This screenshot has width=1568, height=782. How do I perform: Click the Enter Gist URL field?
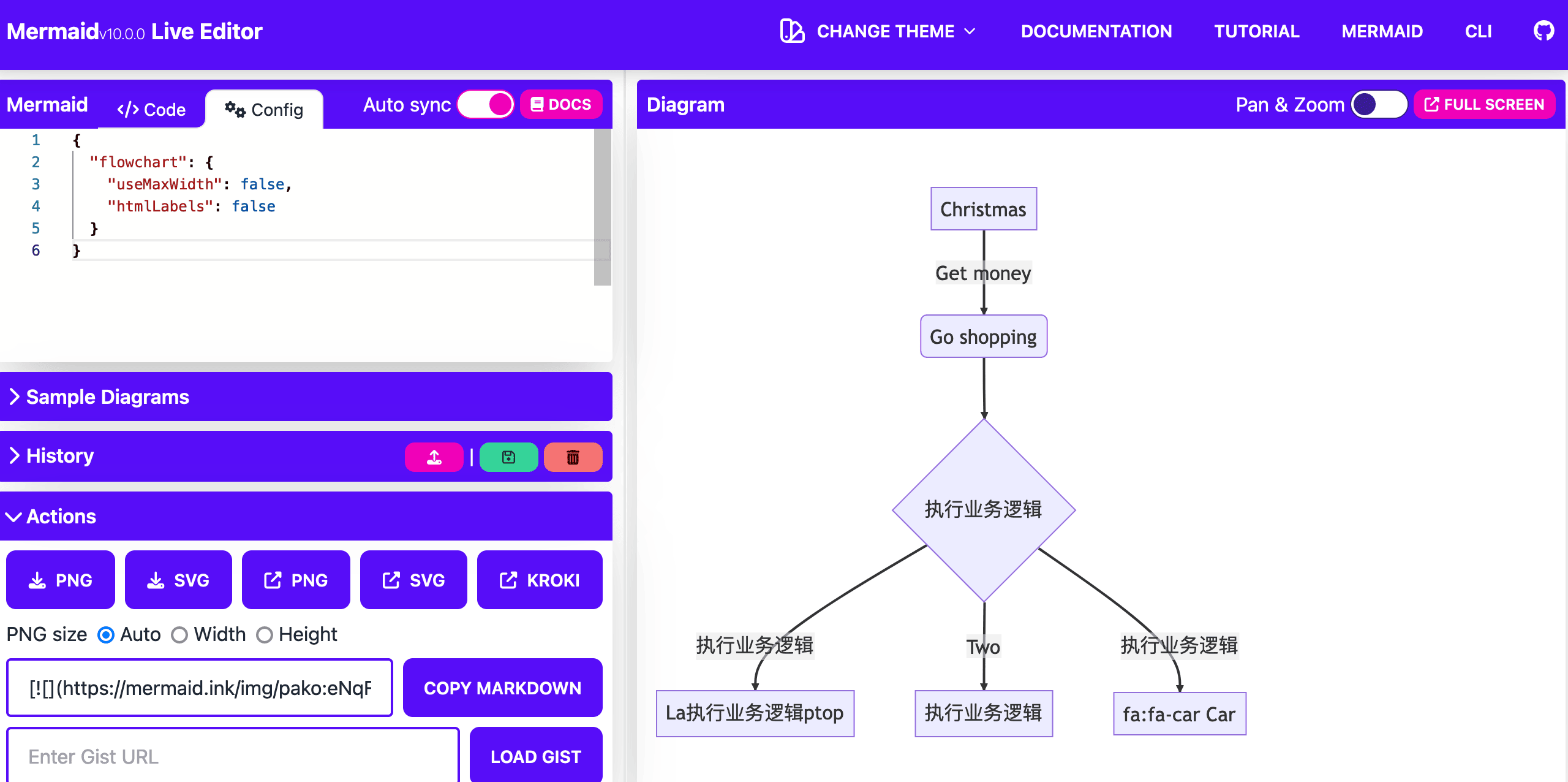click(x=233, y=756)
